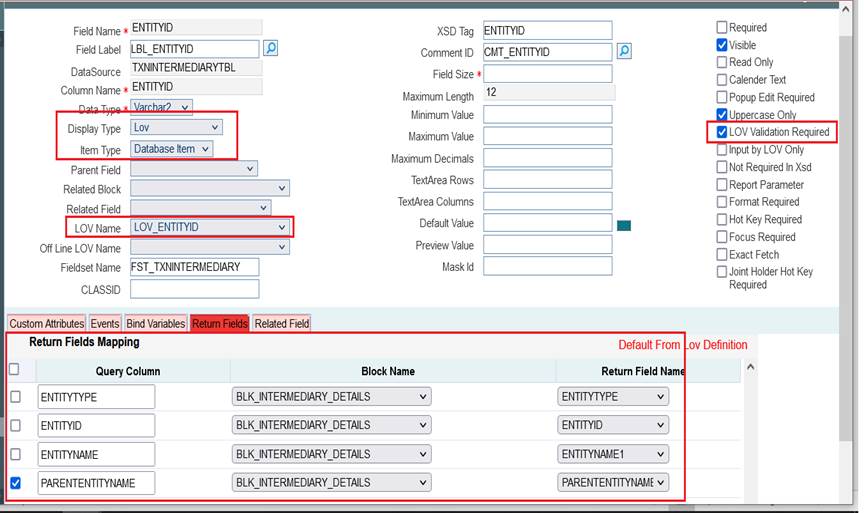864x513 pixels.
Task: Toggle Not Required In Xsd checkbox
Action: click(722, 167)
